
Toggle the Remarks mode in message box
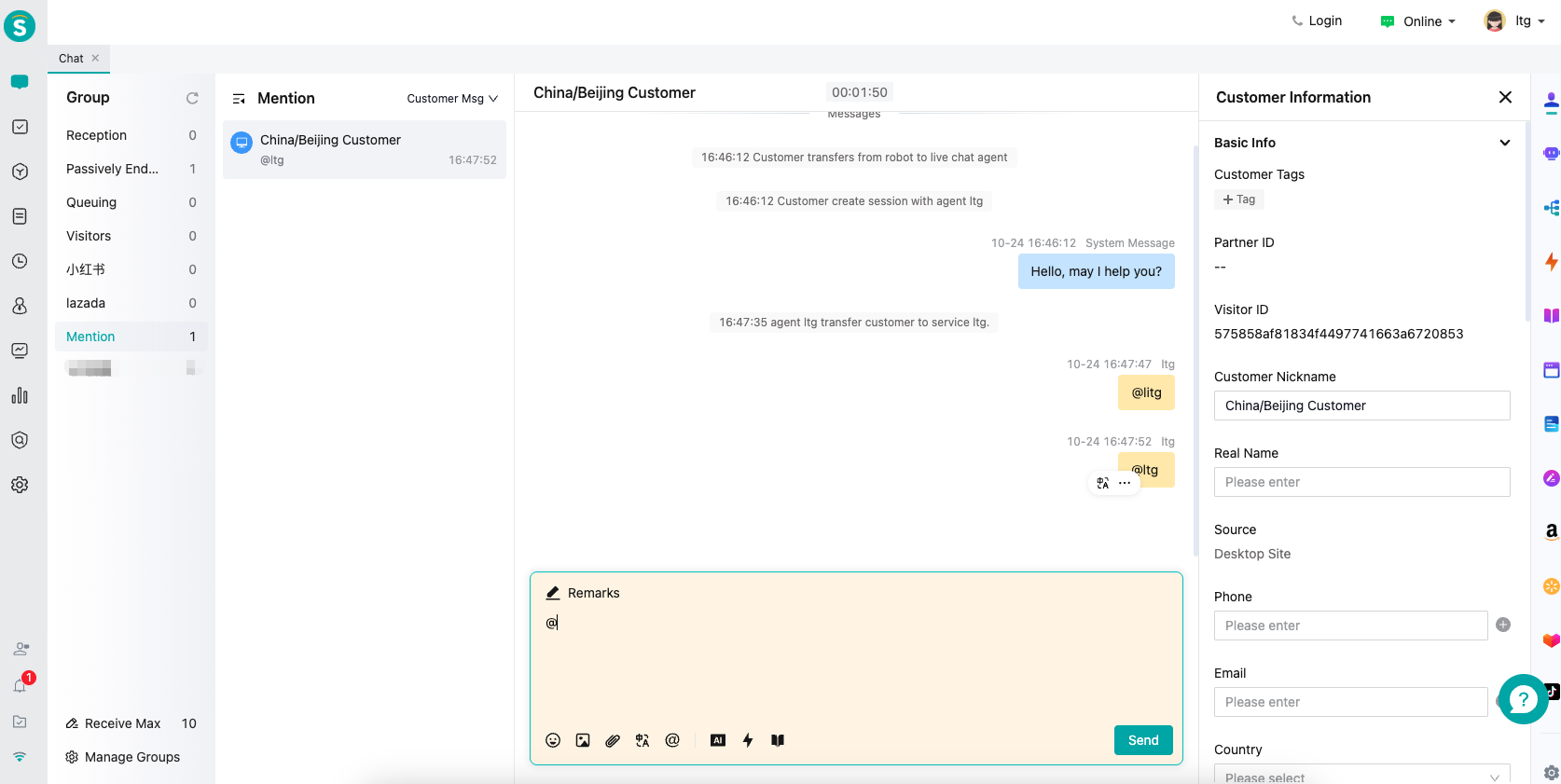click(583, 593)
